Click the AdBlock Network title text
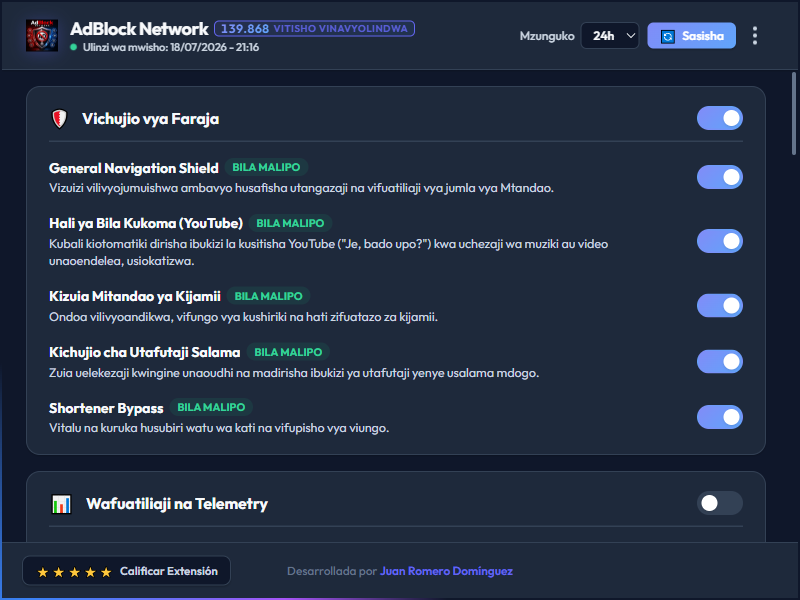This screenshot has height=600, width=800. 139,29
